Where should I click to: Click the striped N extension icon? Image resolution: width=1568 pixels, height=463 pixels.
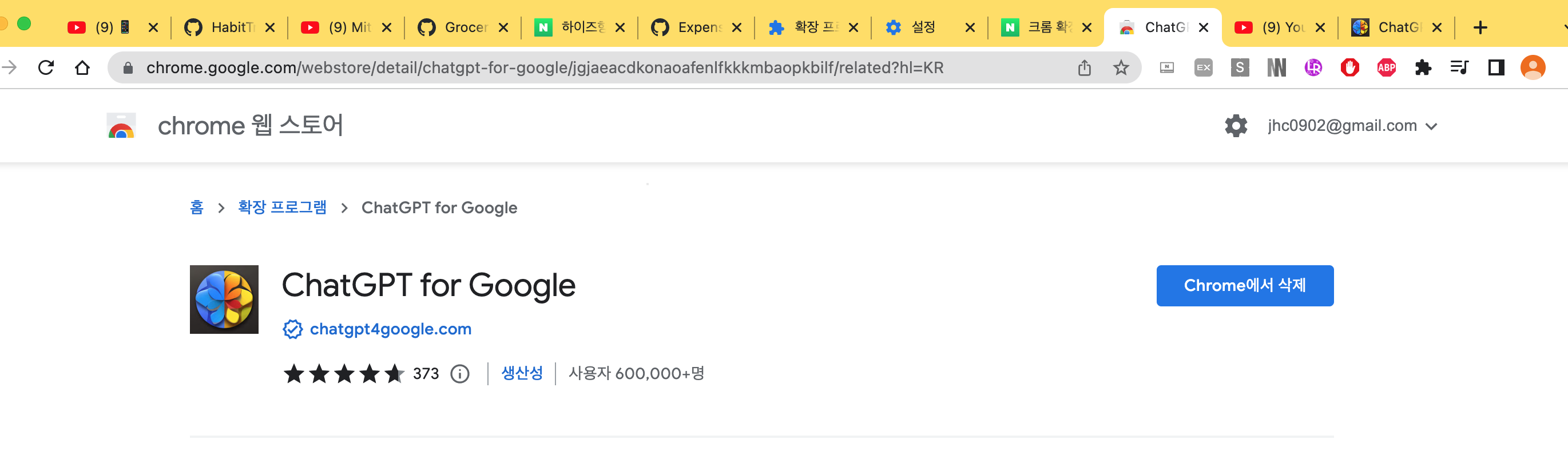[1276, 67]
